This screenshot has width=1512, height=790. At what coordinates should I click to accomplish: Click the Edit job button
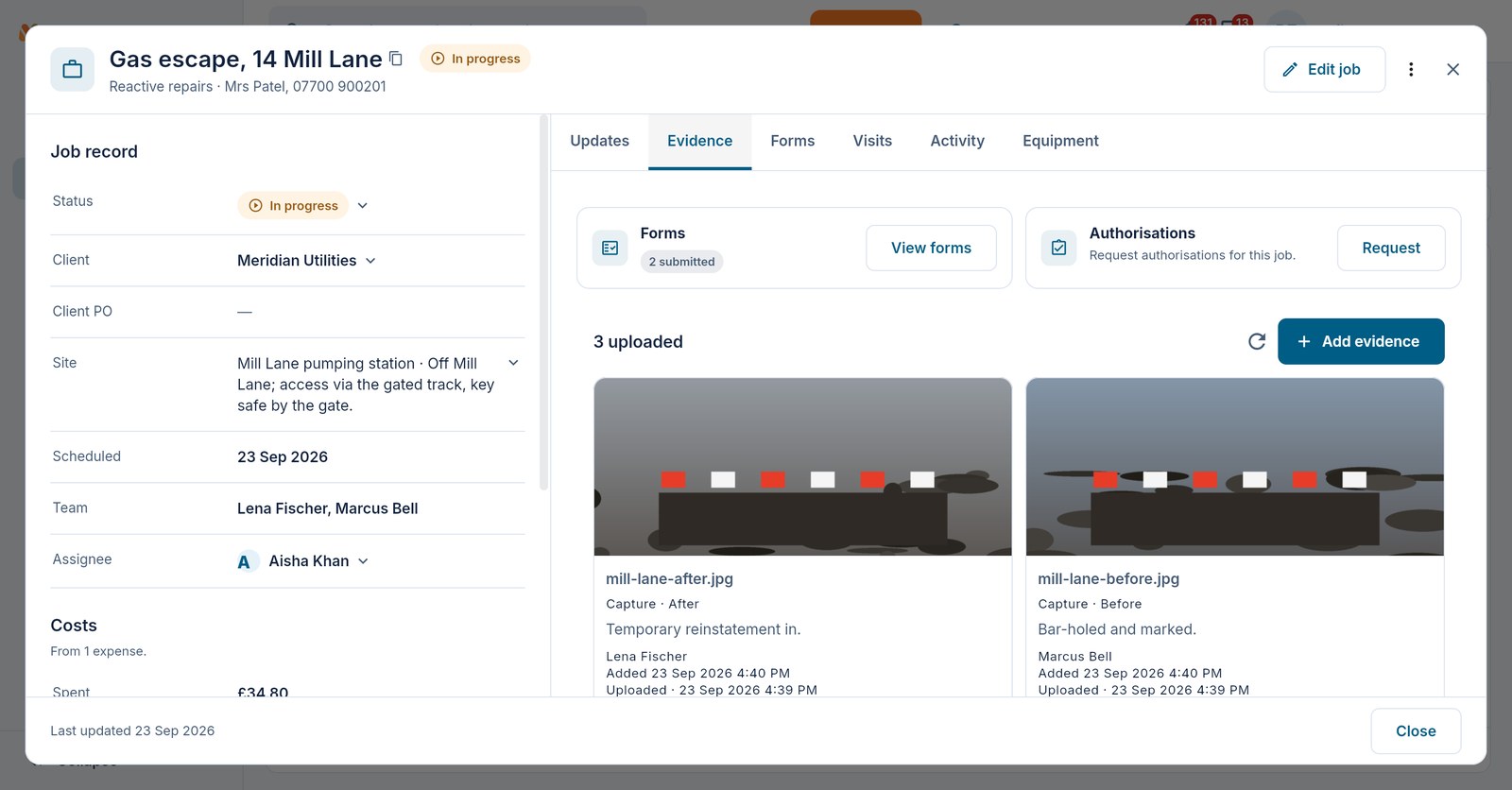[1325, 69]
